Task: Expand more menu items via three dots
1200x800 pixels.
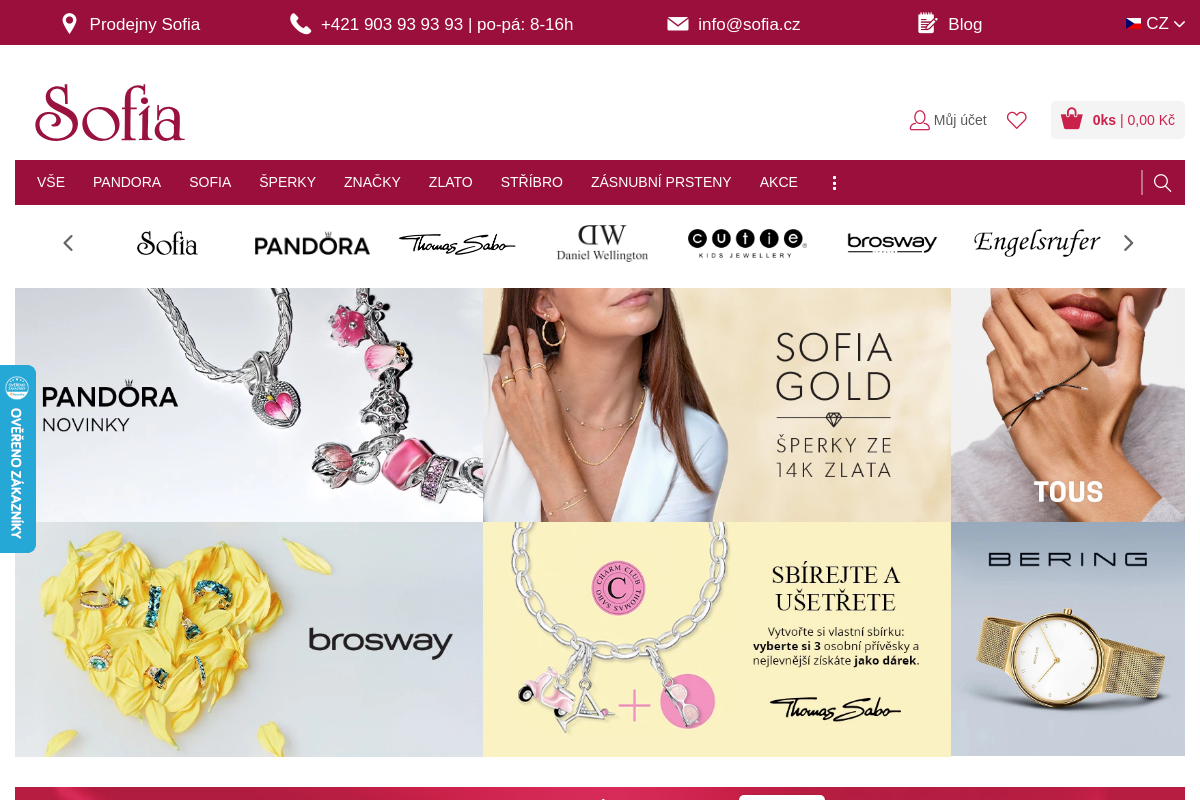Action: (x=834, y=183)
